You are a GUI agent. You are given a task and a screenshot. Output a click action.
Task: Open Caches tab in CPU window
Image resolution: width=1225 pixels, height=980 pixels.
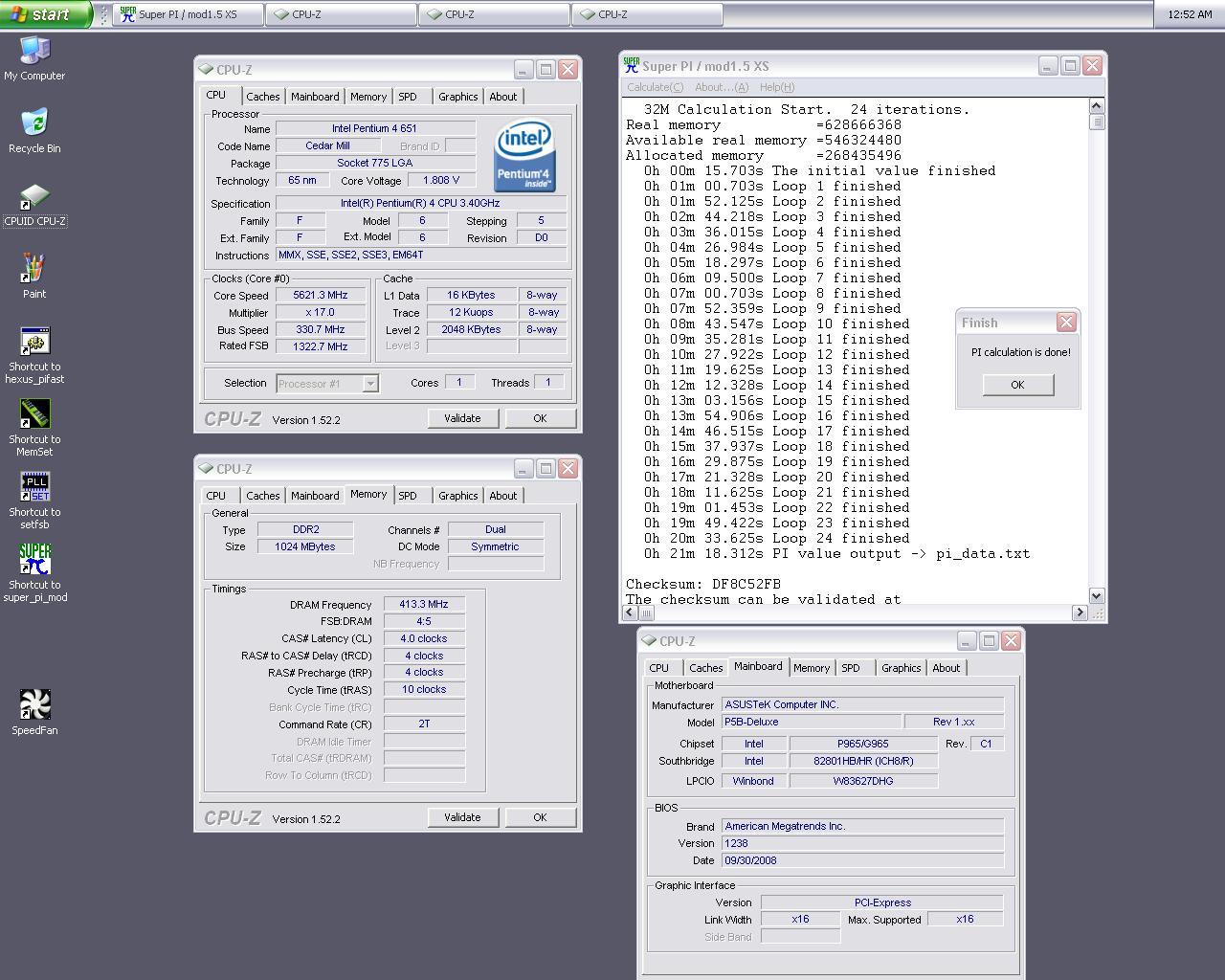point(262,97)
